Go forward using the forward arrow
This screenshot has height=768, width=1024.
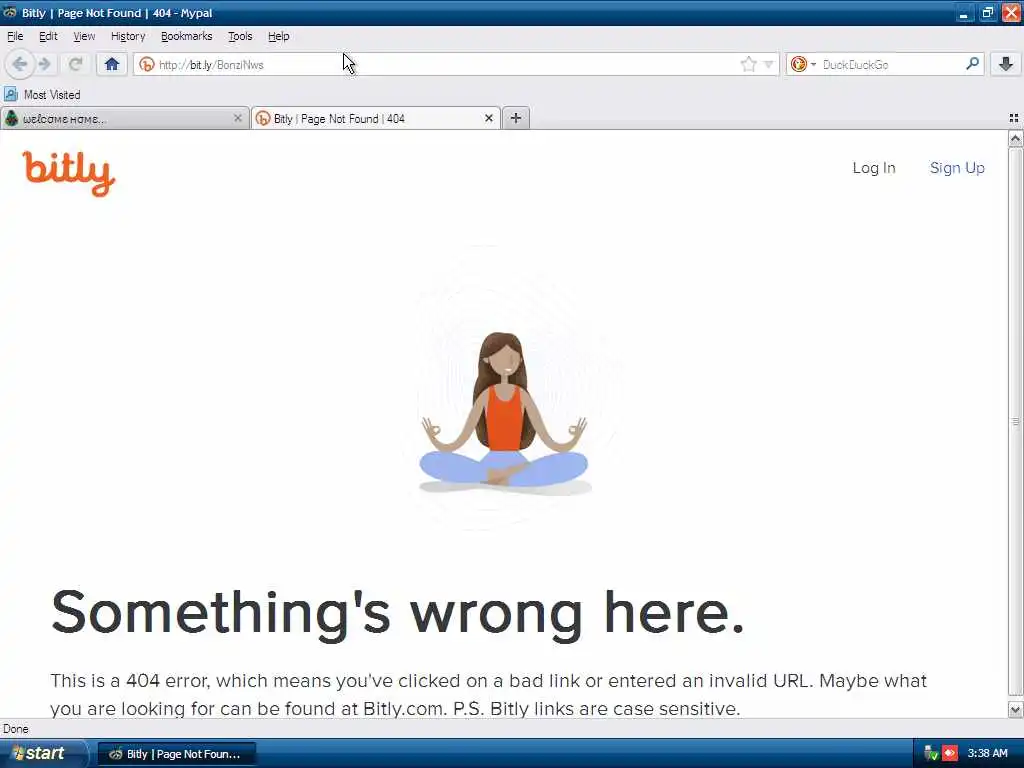44,64
